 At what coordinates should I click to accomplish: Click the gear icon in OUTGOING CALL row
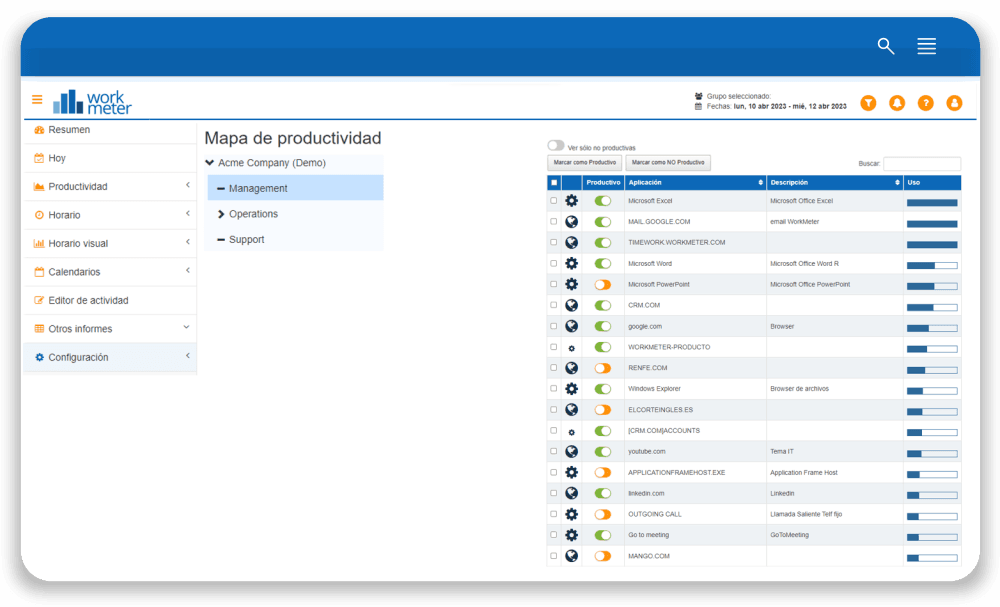point(571,515)
